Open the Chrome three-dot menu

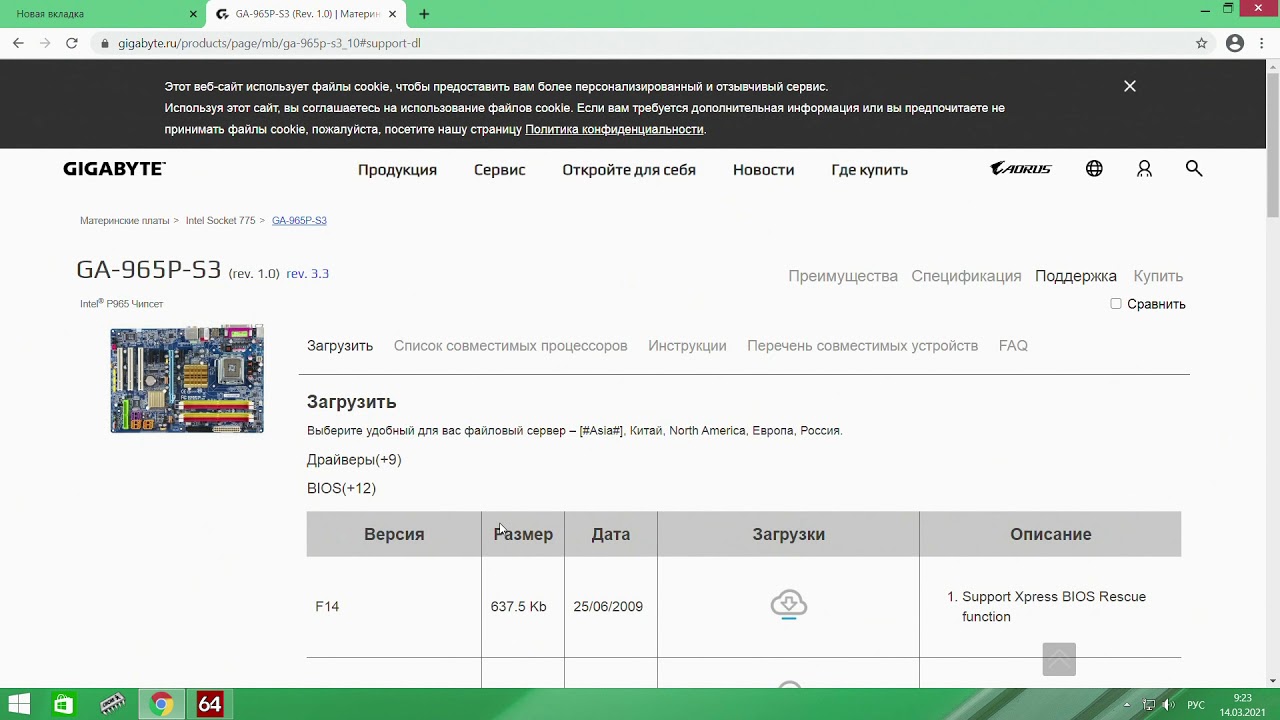click(x=1263, y=43)
